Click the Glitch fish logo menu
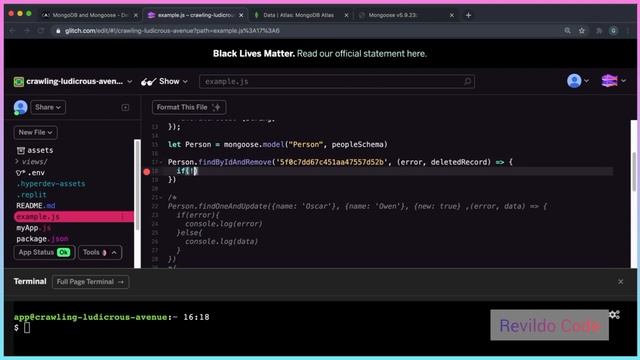 pyautogui.click(x=613, y=81)
